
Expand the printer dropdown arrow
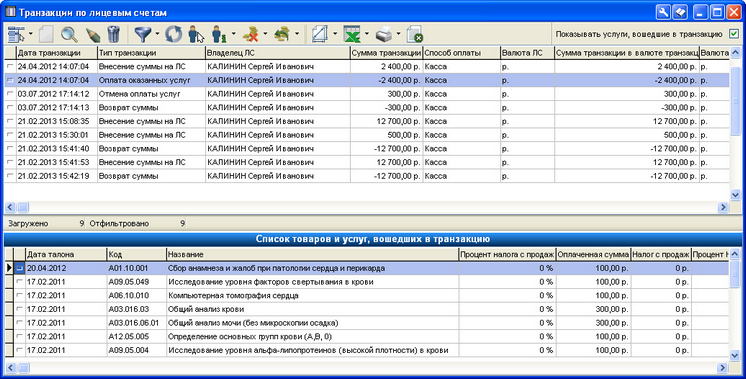tap(398, 34)
